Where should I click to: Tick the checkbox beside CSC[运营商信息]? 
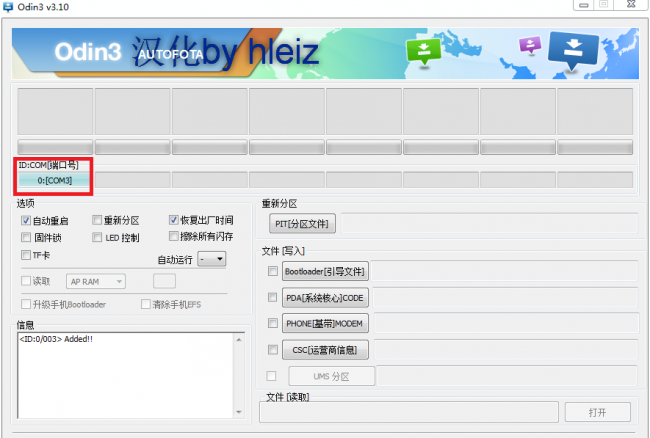point(273,349)
